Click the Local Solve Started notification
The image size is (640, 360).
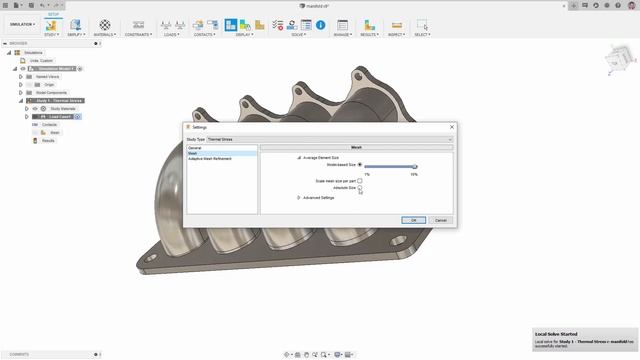pyautogui.click(x=584, y=340)
